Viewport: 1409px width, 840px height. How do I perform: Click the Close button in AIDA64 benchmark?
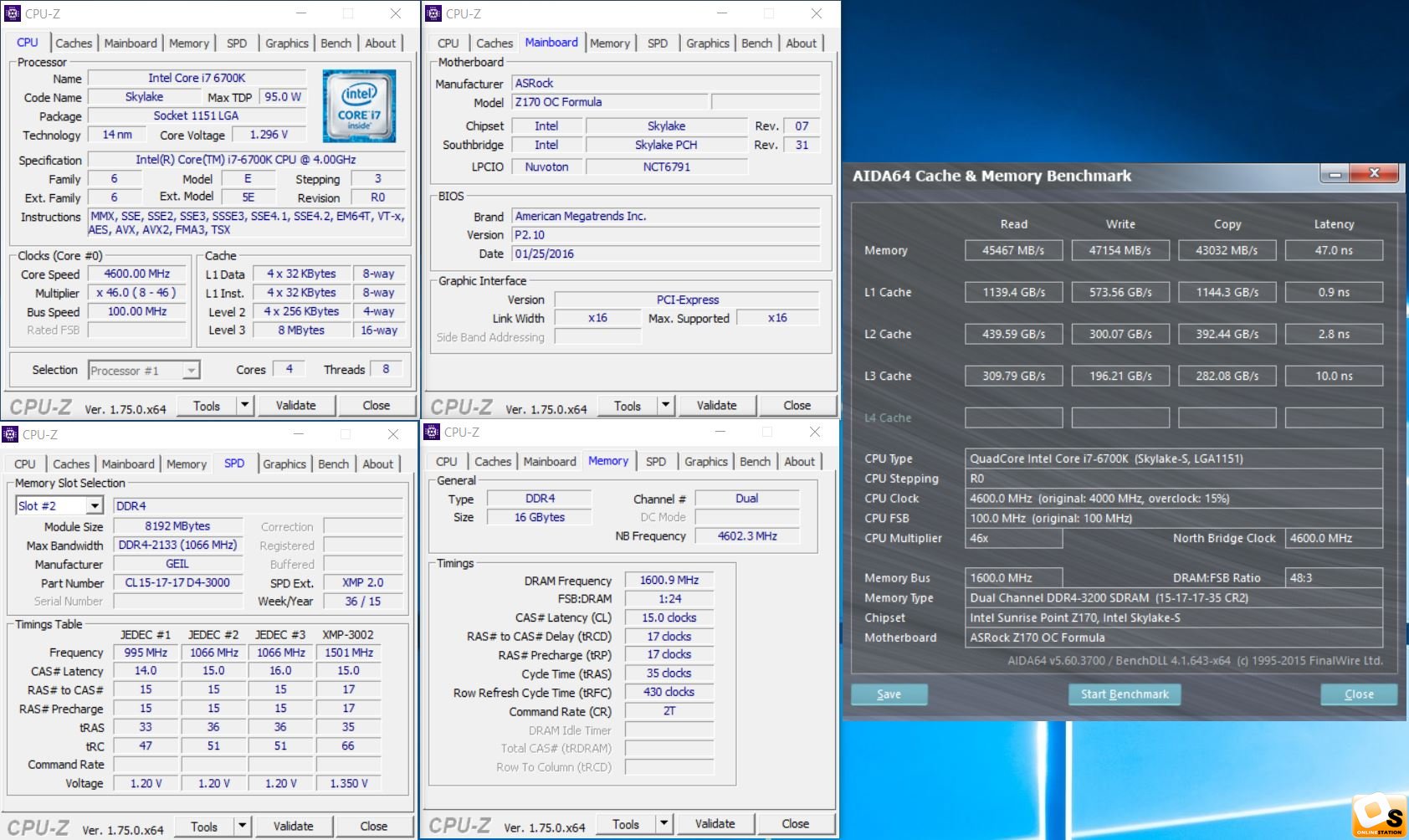tap(1359, 694)
